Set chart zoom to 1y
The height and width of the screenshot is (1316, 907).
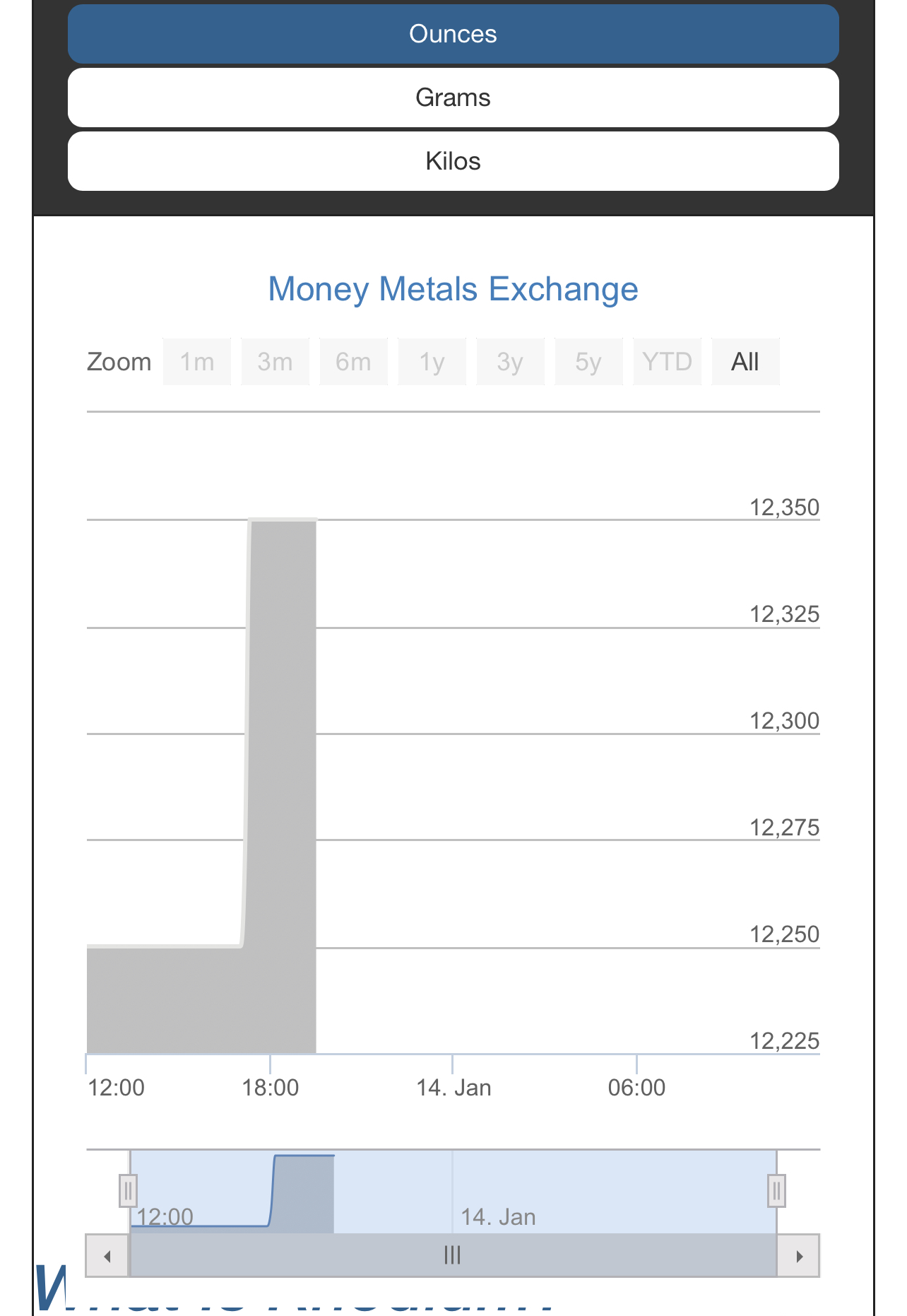click(x=432, y=362)
